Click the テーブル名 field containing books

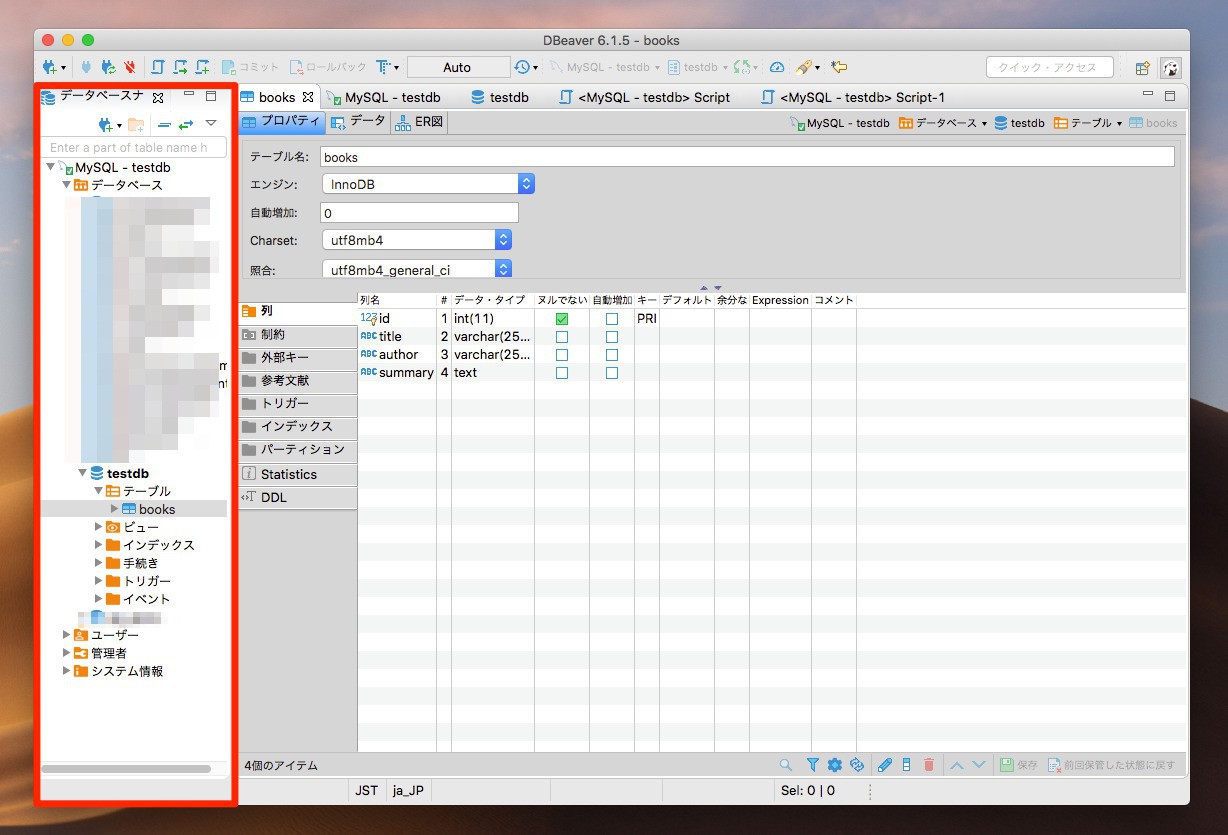coord(747,157)
